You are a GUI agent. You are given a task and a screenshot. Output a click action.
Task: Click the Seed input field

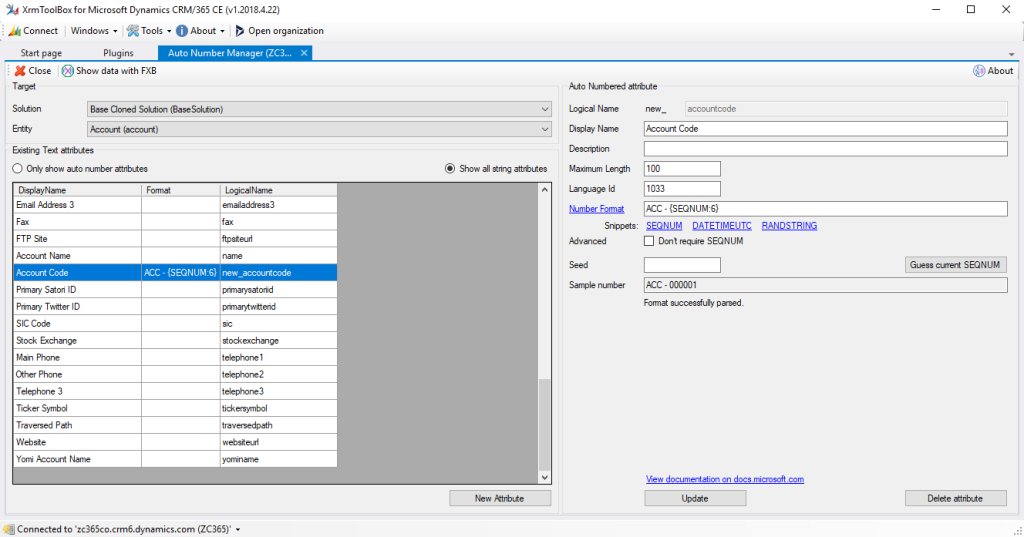[x=682, y=265]
